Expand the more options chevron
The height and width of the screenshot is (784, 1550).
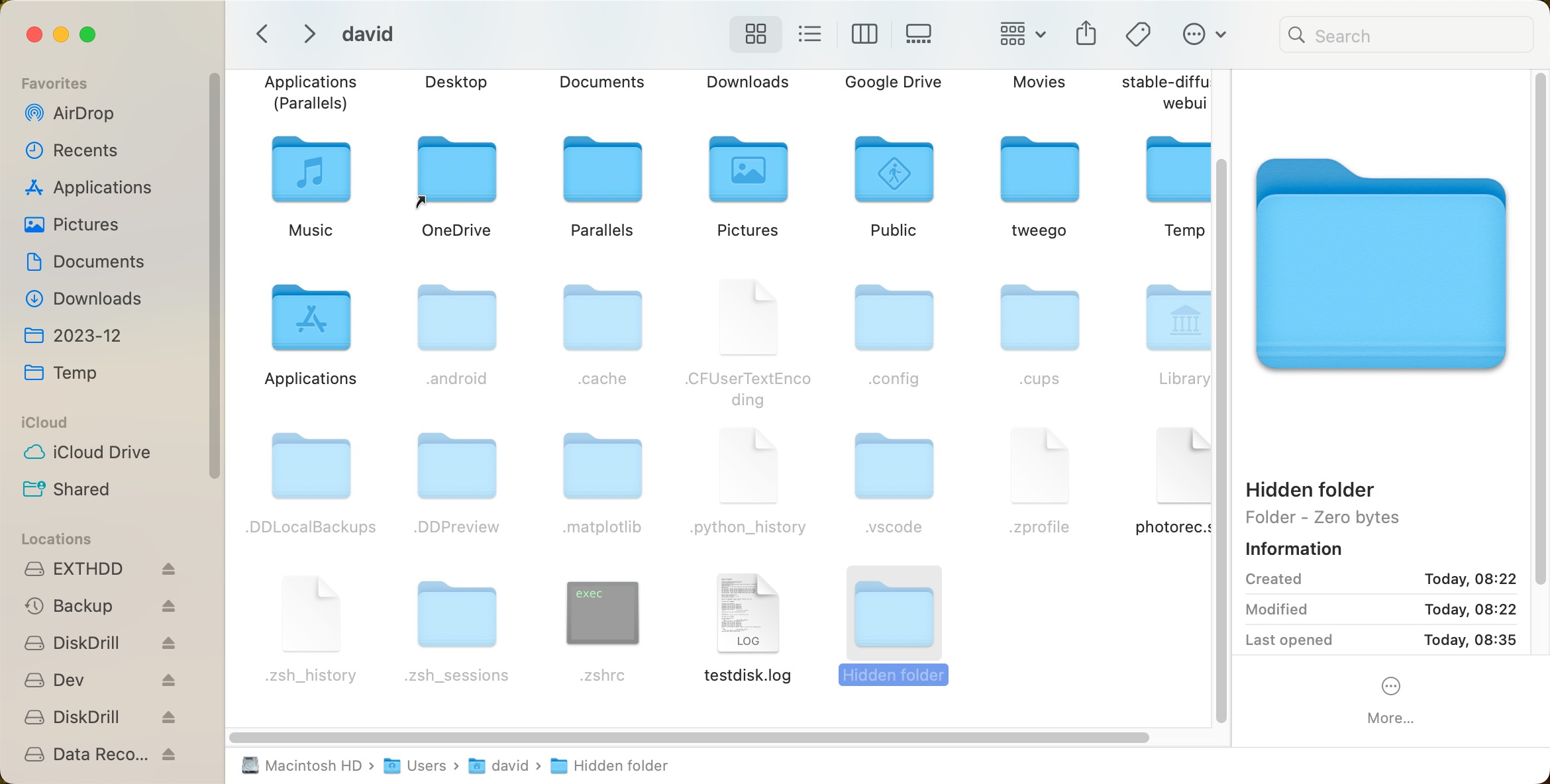[1222, 34]
